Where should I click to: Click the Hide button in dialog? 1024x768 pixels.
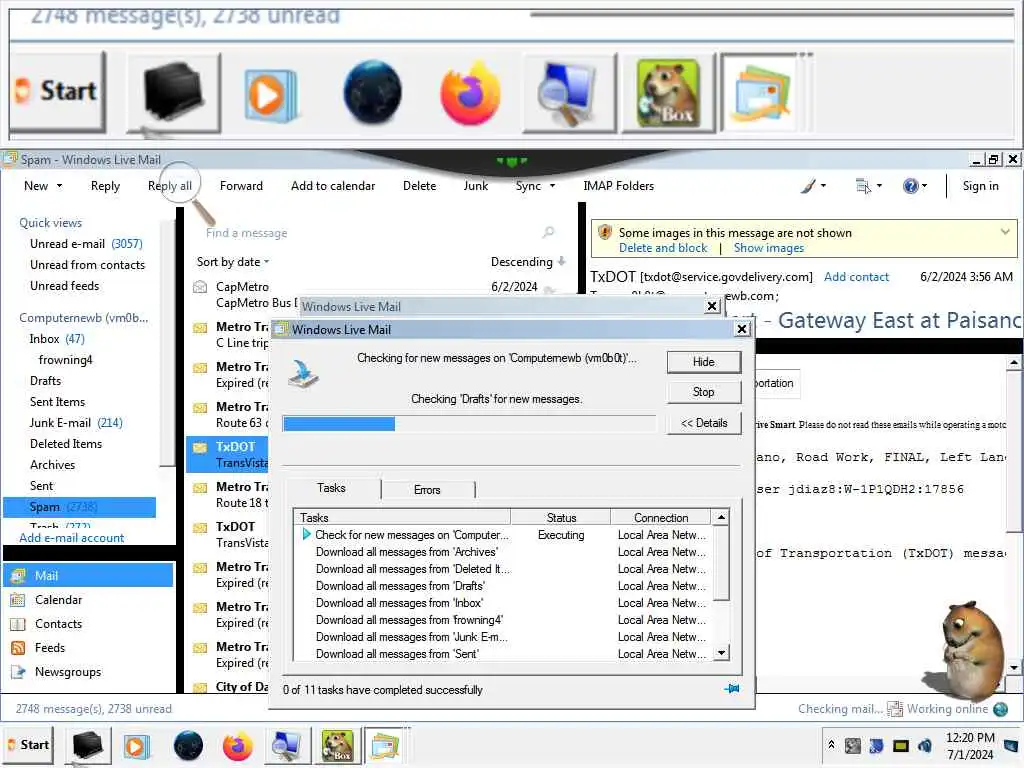[704, 362]
